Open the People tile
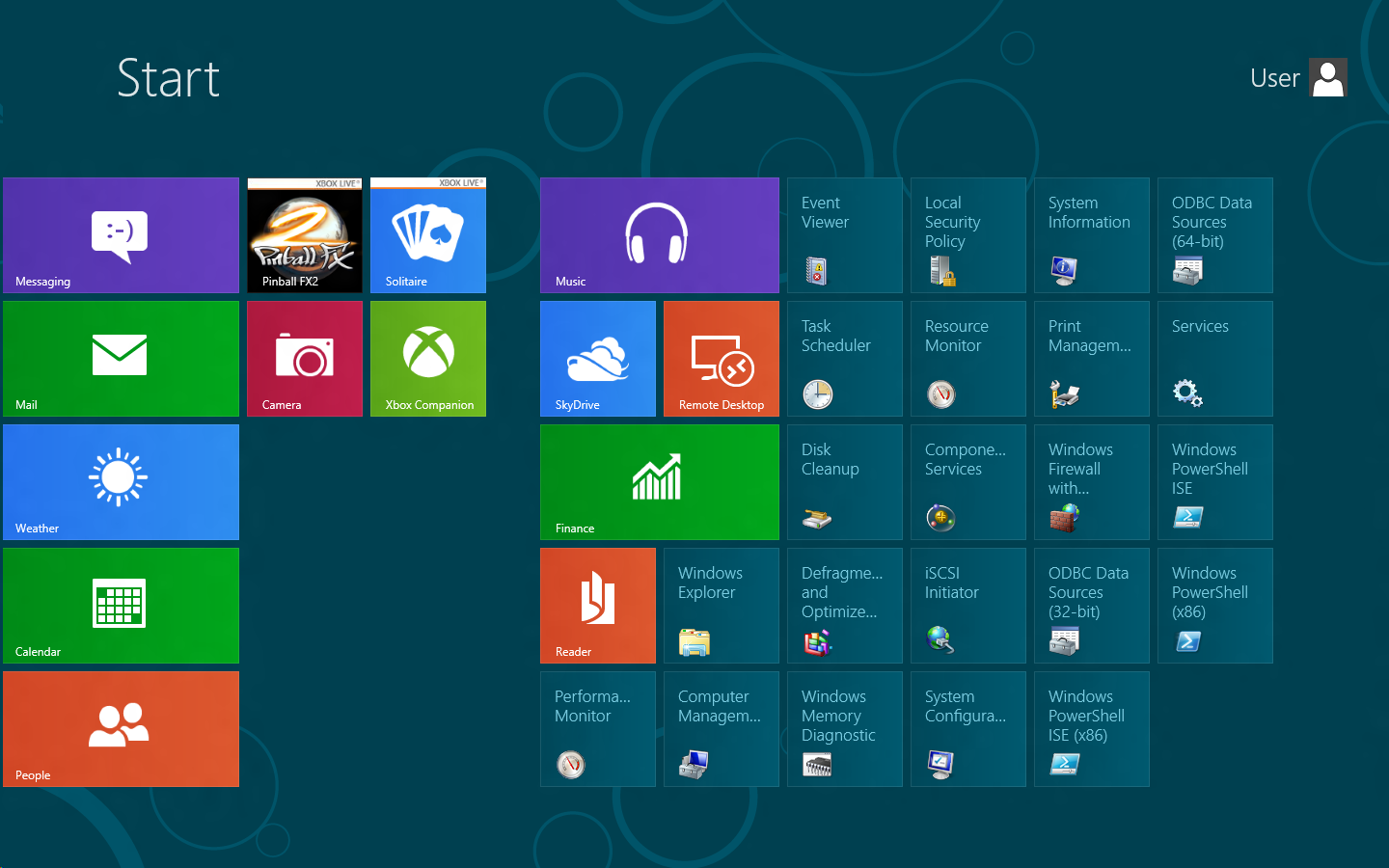 (x=121, y=729)
